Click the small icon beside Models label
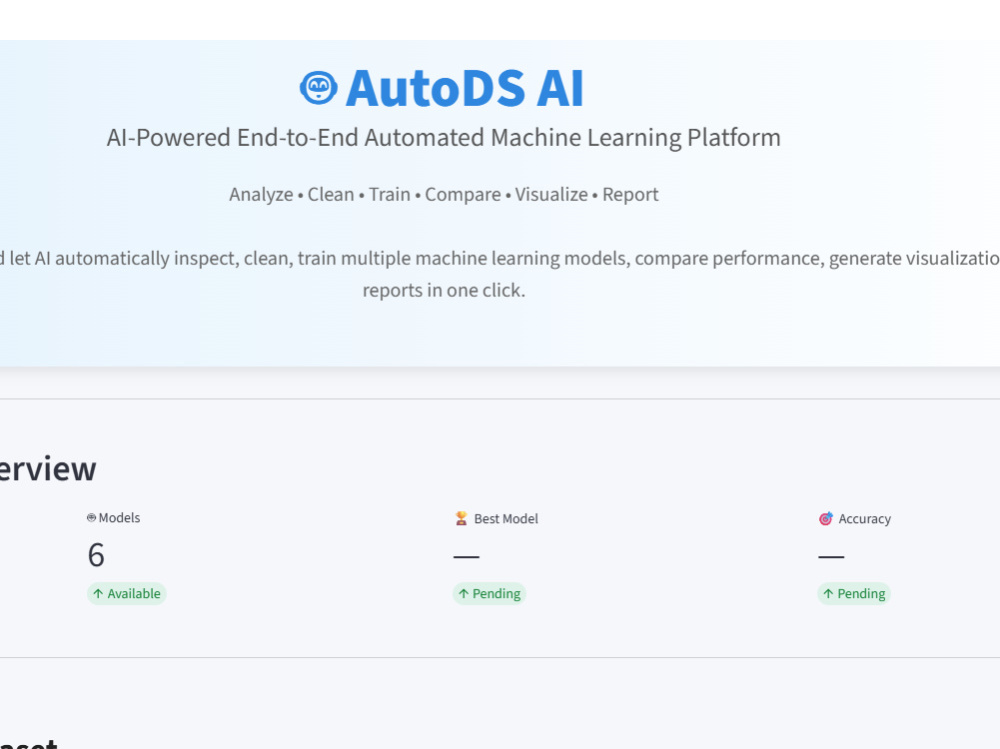Image resolution: width=1000 pixels, height=749 pixels. [x=91, y=517]
